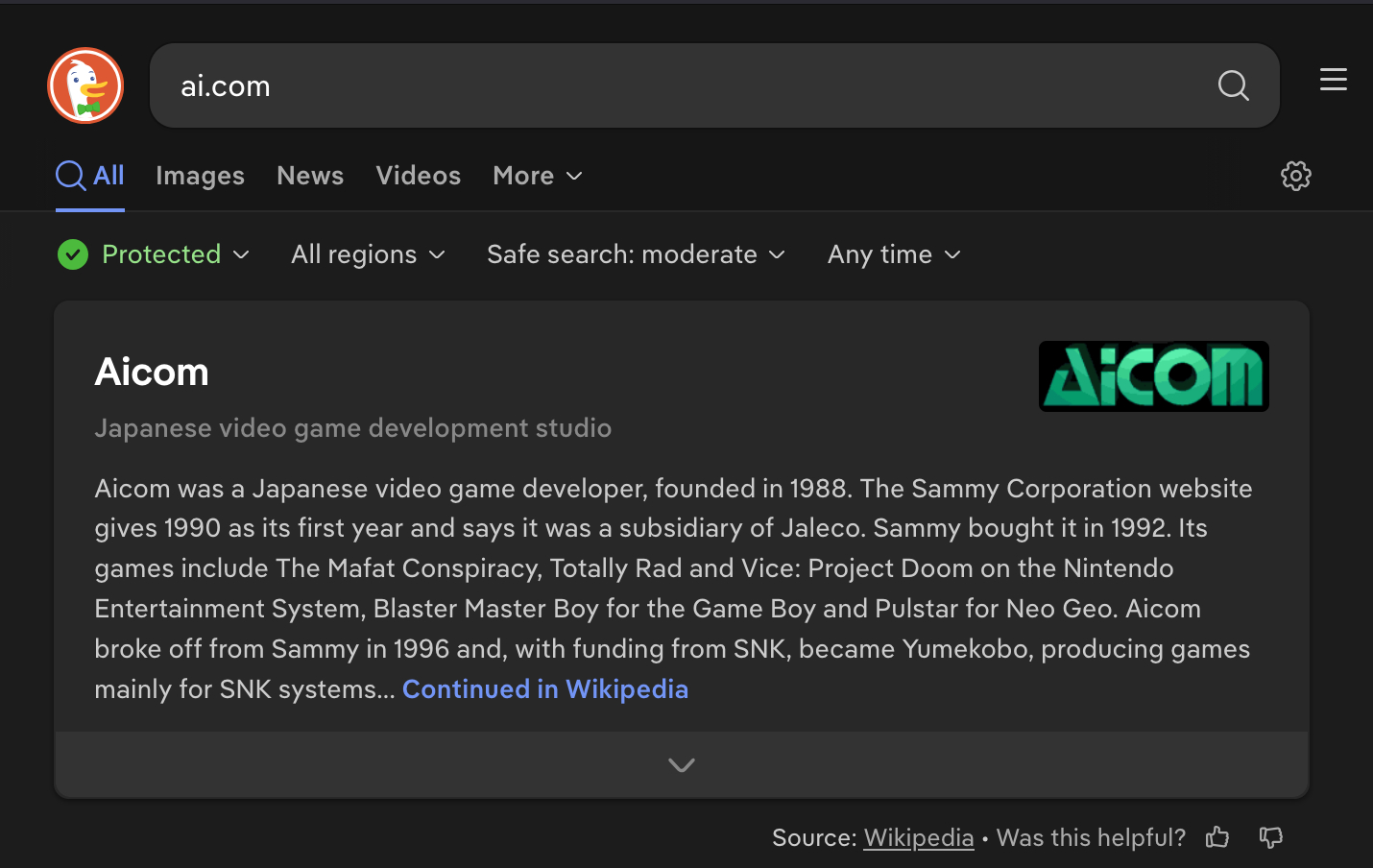Open the Any time filter
This screenshot has height=868, width=1373.
(894, 254)
